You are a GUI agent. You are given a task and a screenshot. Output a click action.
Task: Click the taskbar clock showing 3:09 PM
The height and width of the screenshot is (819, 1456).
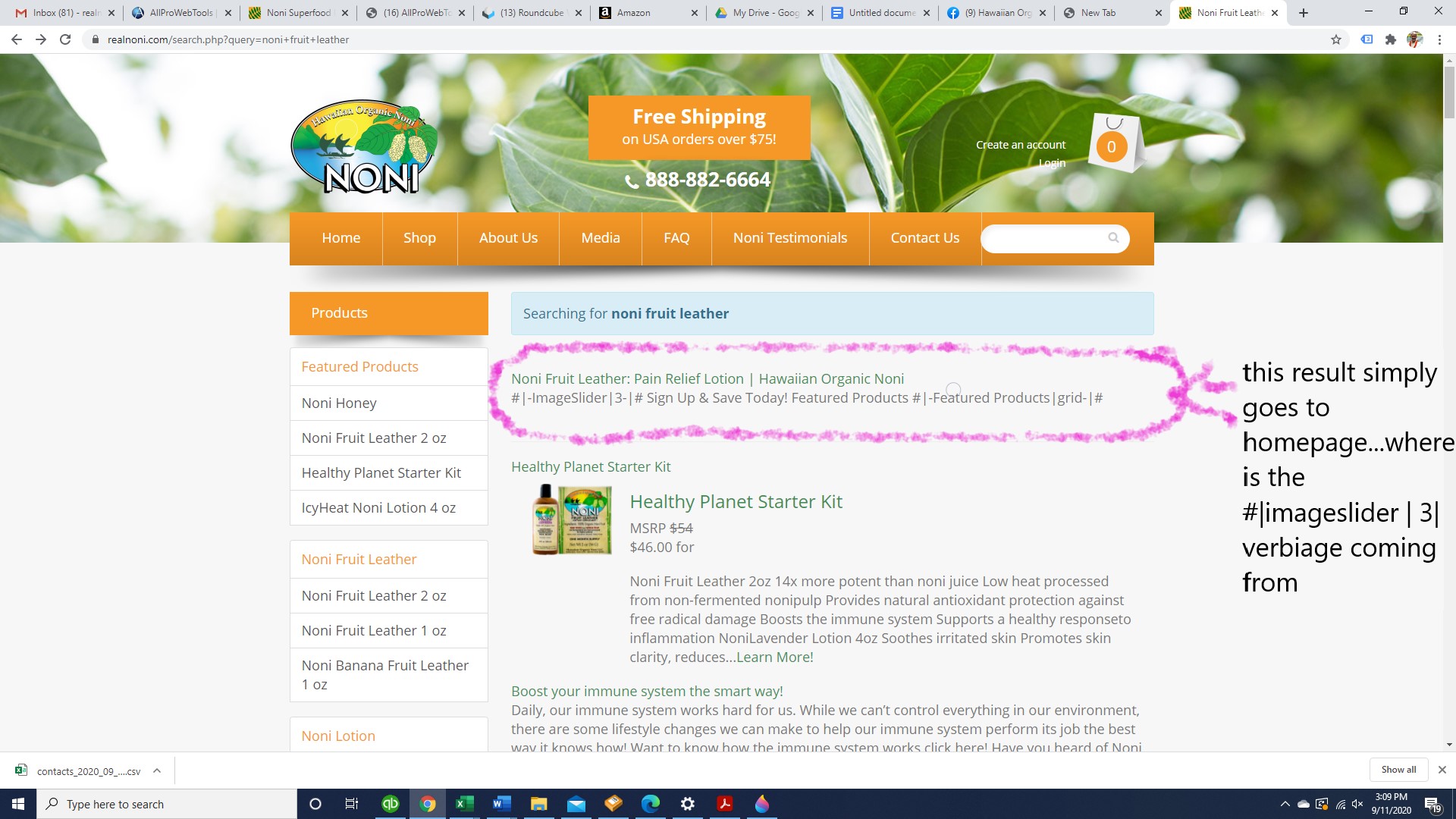[1391, 804]
